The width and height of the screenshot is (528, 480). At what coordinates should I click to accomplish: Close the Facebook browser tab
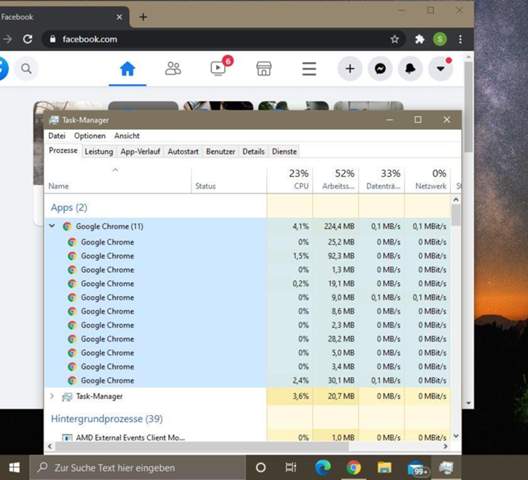coord(119,17)
